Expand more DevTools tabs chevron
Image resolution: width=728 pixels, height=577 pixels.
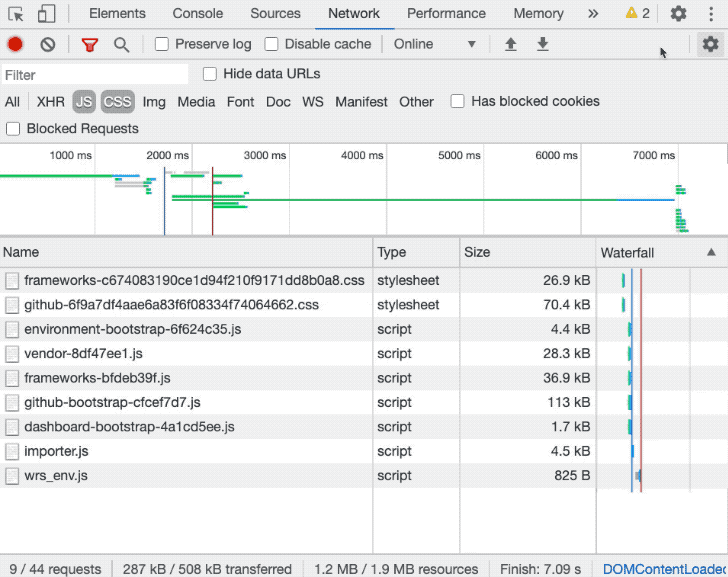[x=593, y=14]
